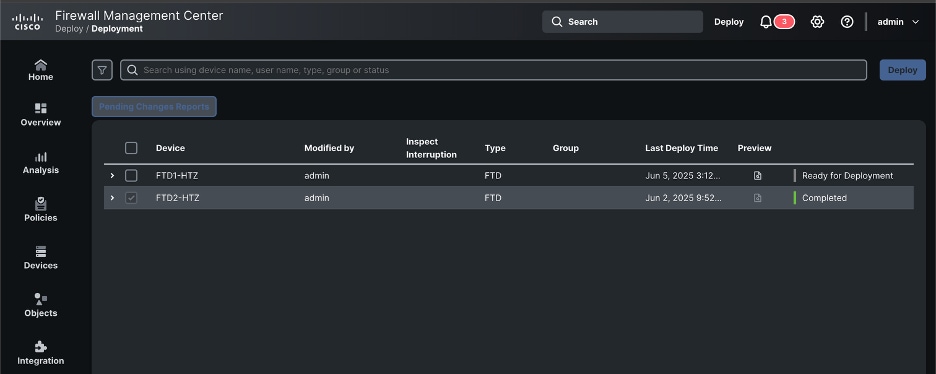Preview icon in FTD2-HTZ row
This screenshot has width=936, height=374.
tap(758, 198)
